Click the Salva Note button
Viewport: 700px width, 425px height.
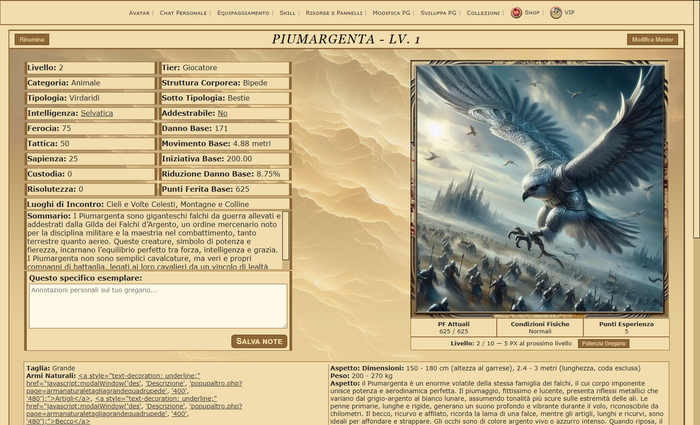(259, 341)
